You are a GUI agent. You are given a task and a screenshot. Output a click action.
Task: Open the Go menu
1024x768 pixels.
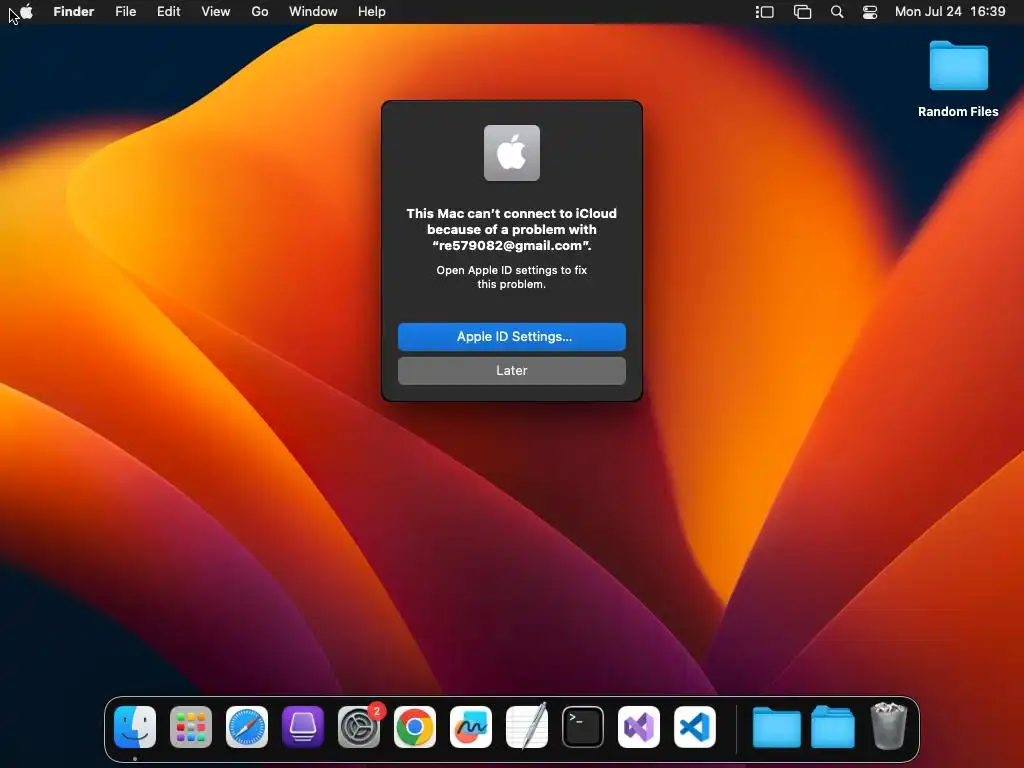tap(260, 12)
